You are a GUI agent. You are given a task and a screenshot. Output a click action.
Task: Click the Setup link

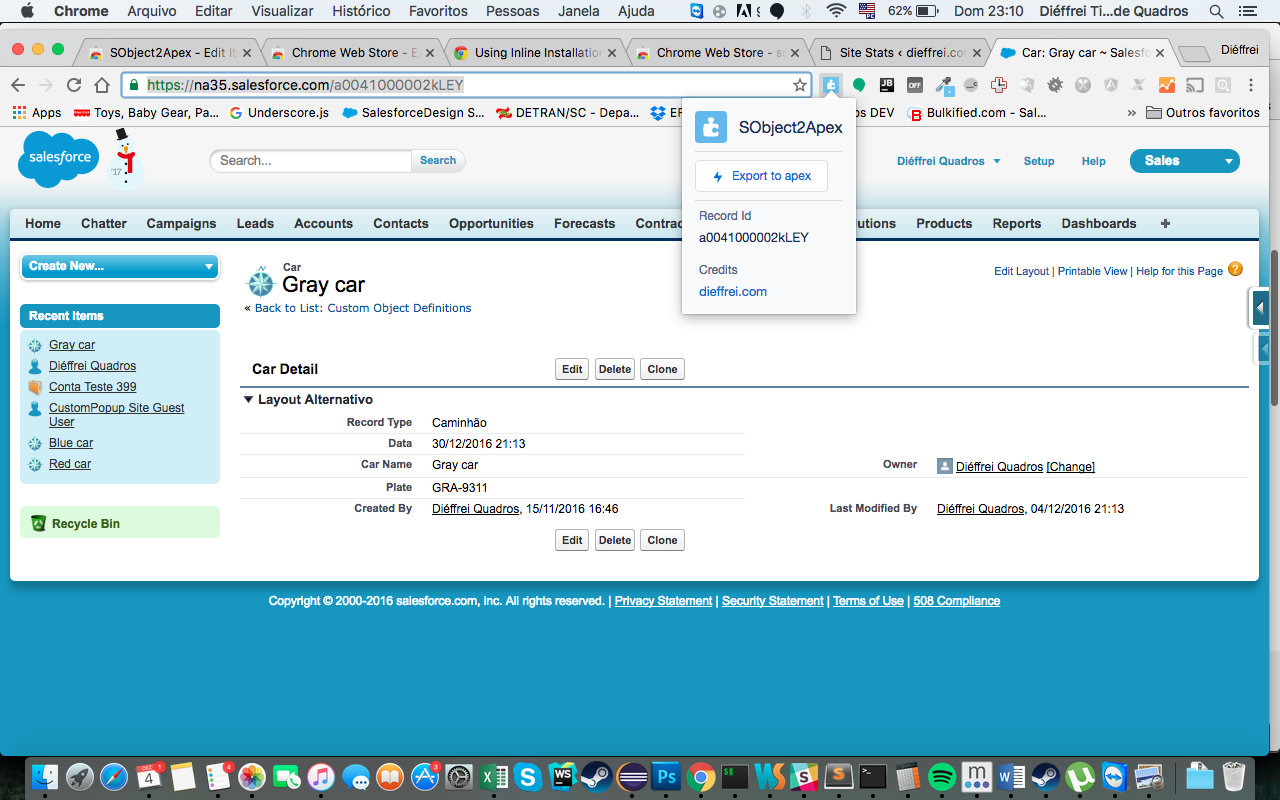1039,161
